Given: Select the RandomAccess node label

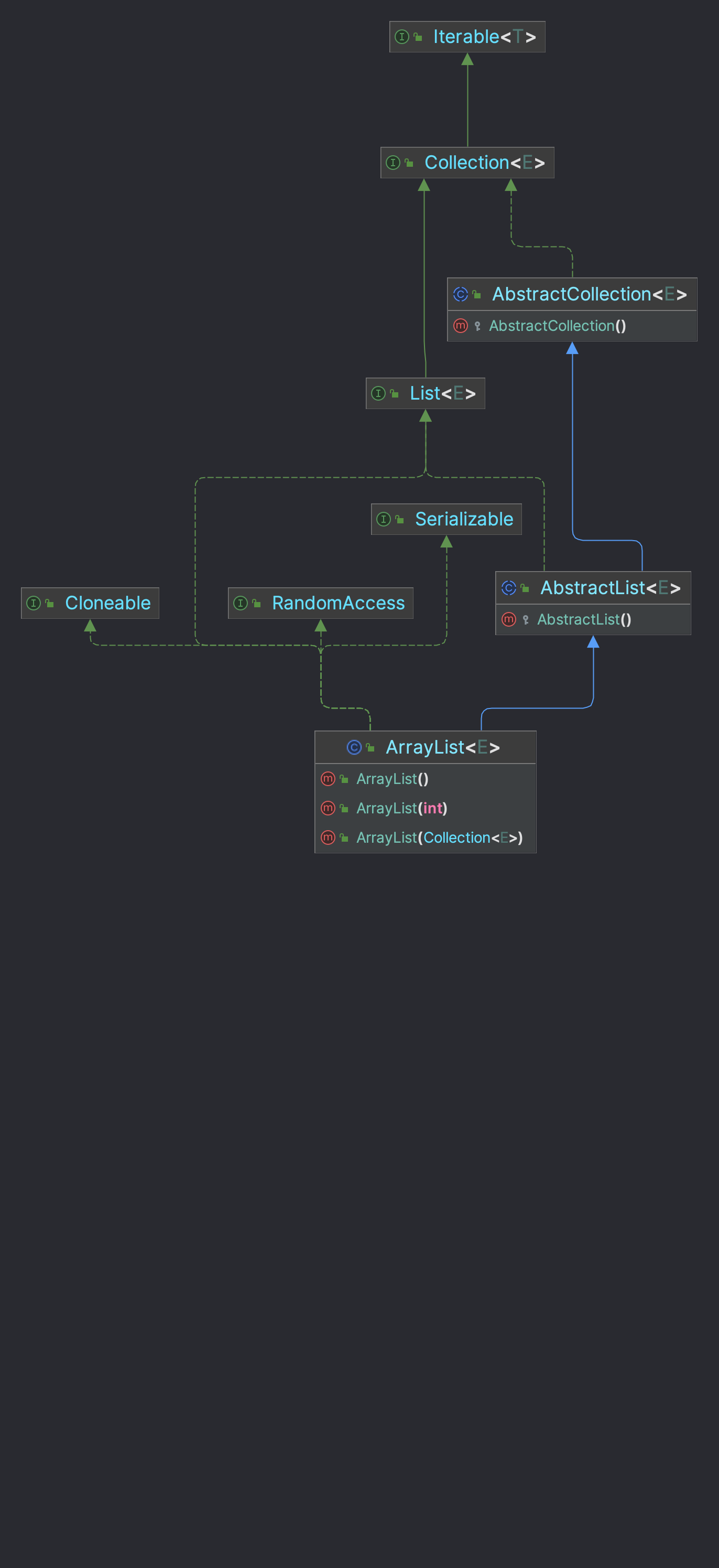Looking at the screenshot, I should 338,603.
